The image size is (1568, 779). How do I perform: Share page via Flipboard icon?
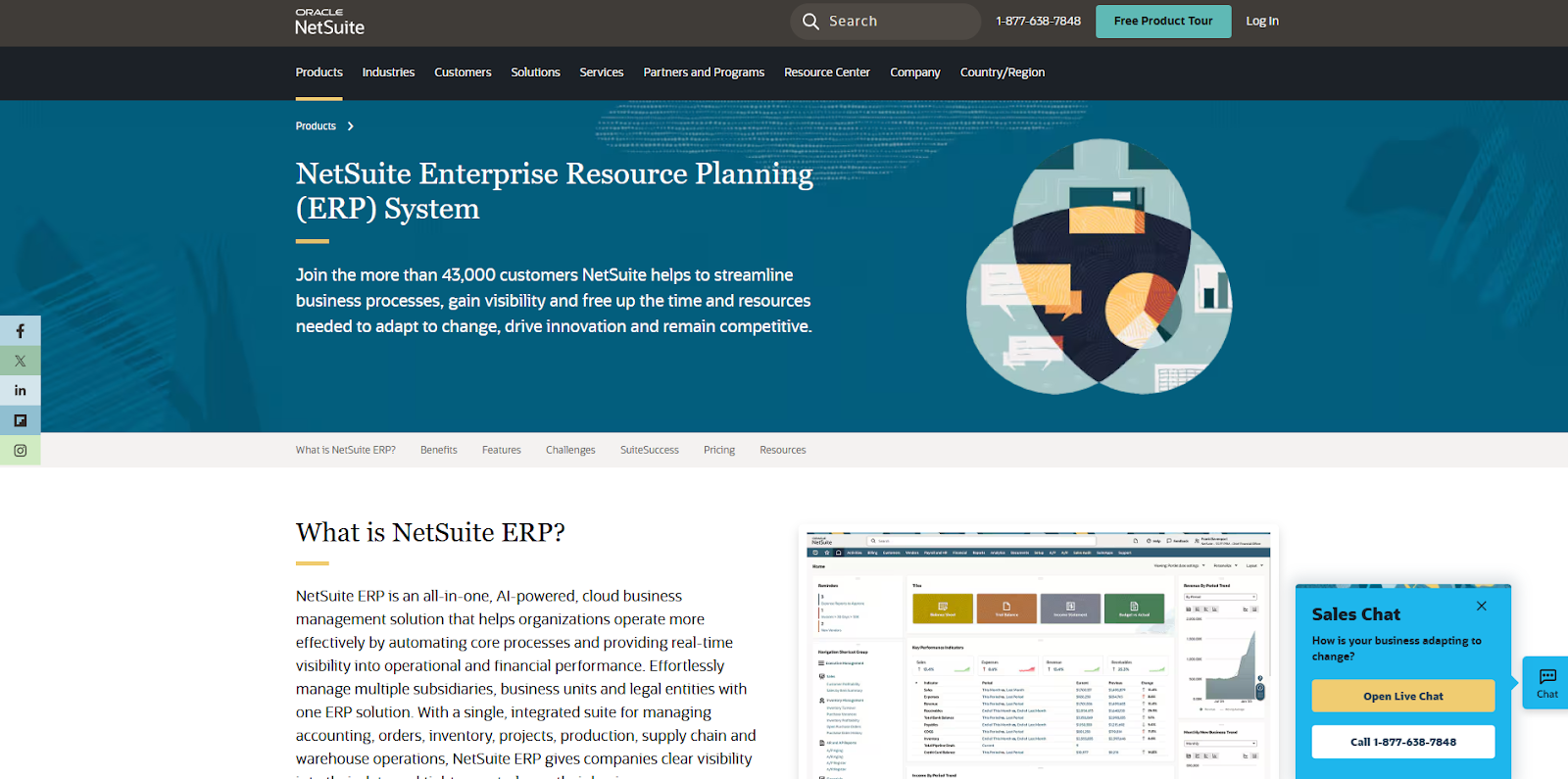(x=20, y=420)
